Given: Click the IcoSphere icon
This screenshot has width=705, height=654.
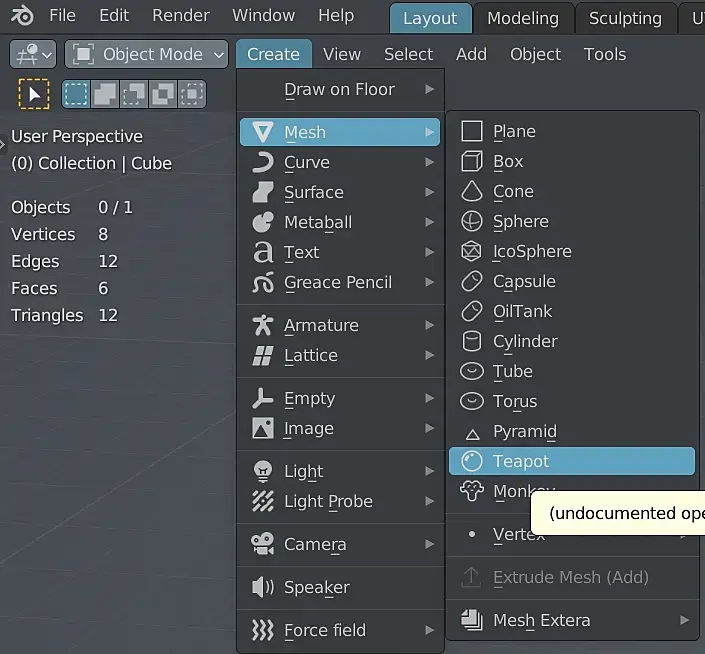Looking at the screenshot, I should (x=472, y=251).
